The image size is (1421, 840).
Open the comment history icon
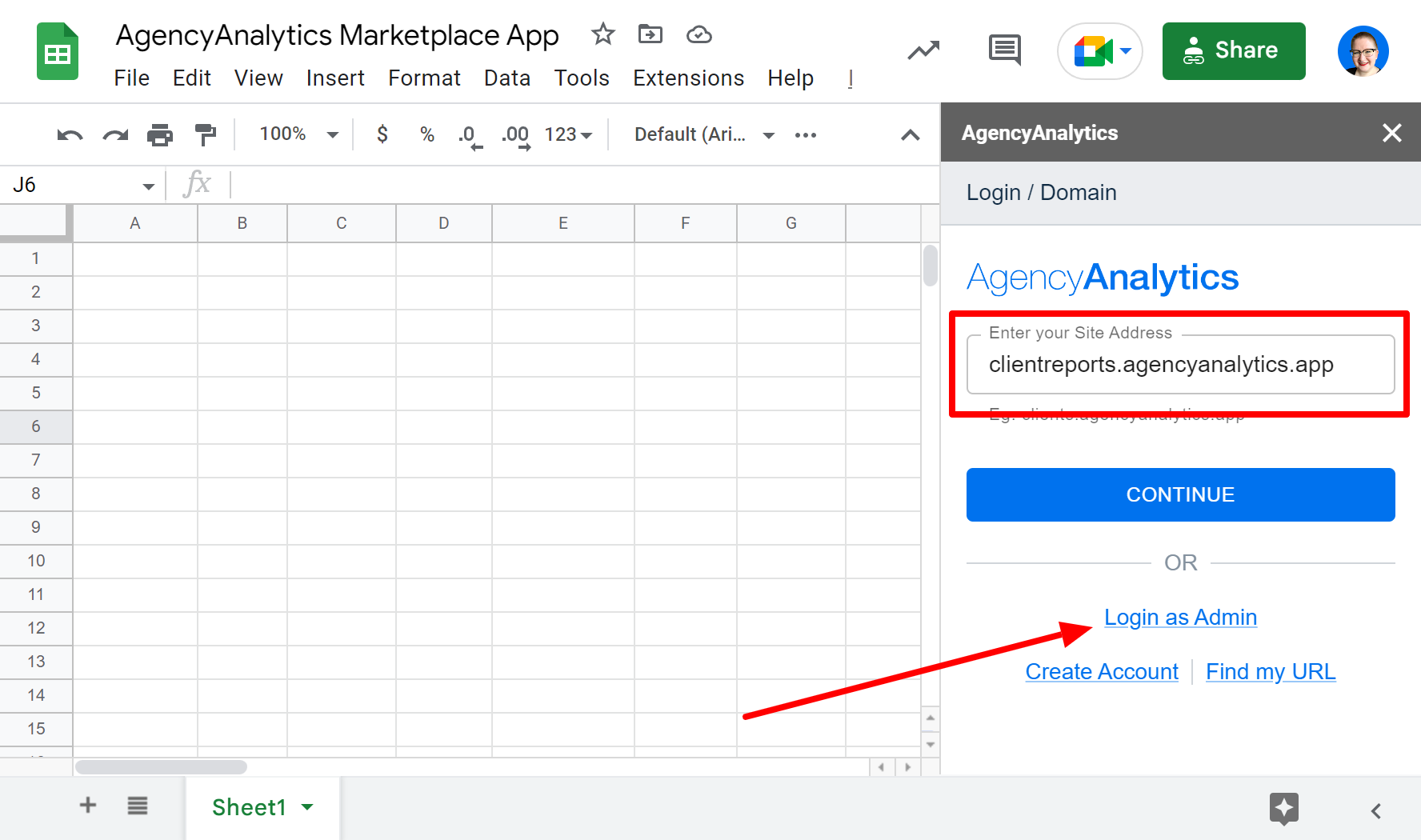pos(1005,50)
